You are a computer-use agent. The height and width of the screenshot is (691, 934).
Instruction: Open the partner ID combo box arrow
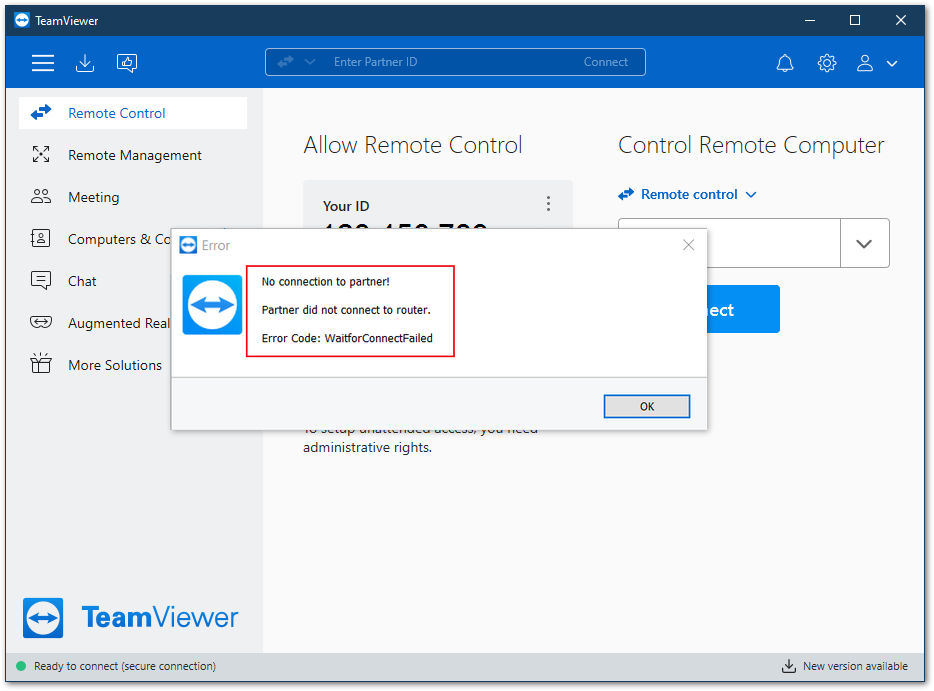coord(864,243)
